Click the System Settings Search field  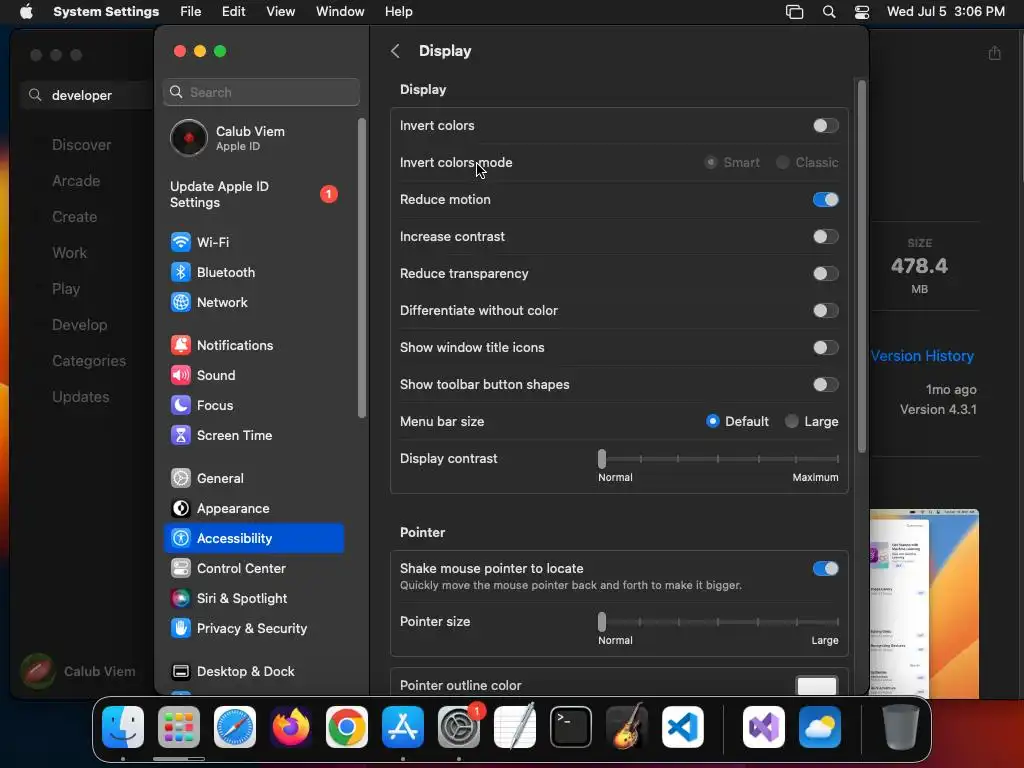[x=261, y=92]
